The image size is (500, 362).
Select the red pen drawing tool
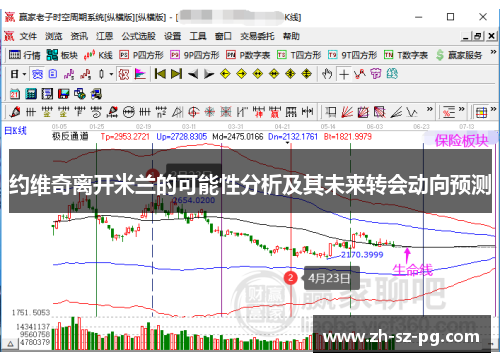(x=15, y=112)
